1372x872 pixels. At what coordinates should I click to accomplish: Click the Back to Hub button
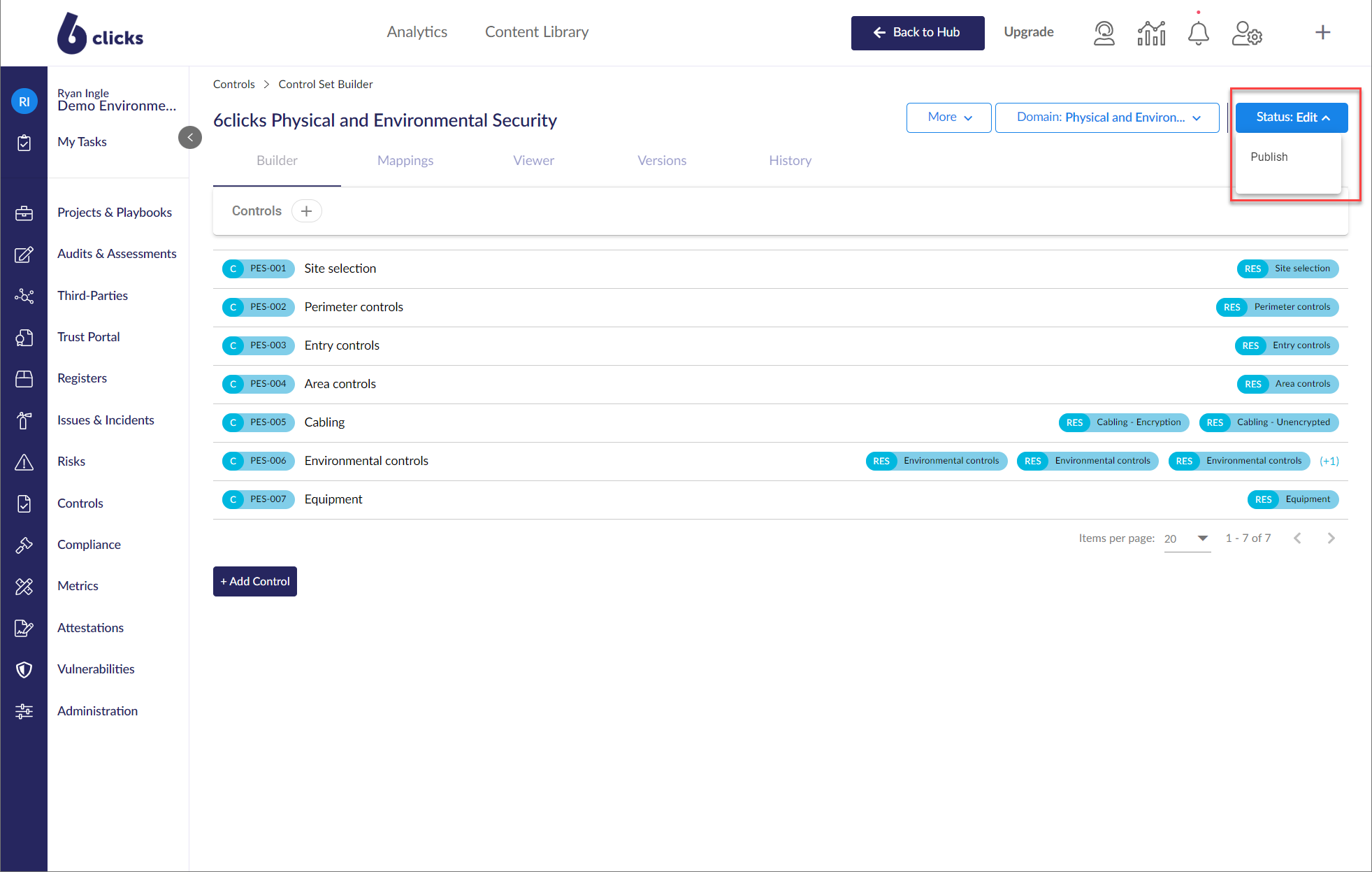click(918, 33)
